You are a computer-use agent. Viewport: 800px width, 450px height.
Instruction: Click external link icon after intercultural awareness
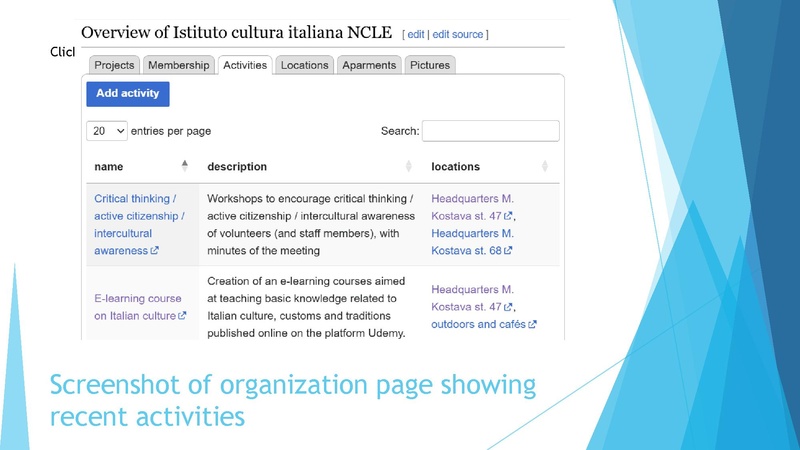click(x=155, y=251)
